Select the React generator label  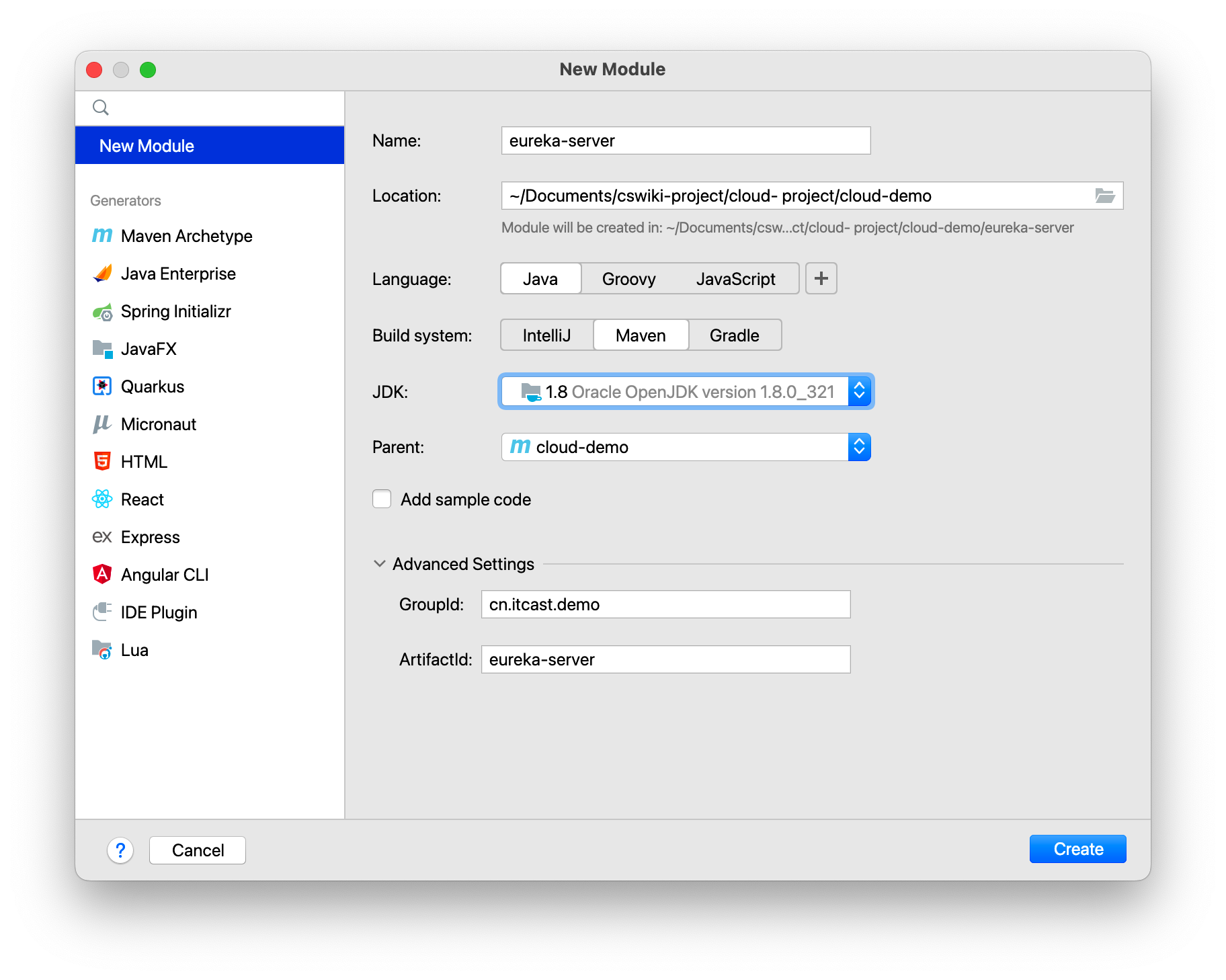click(x=142, y=499)
